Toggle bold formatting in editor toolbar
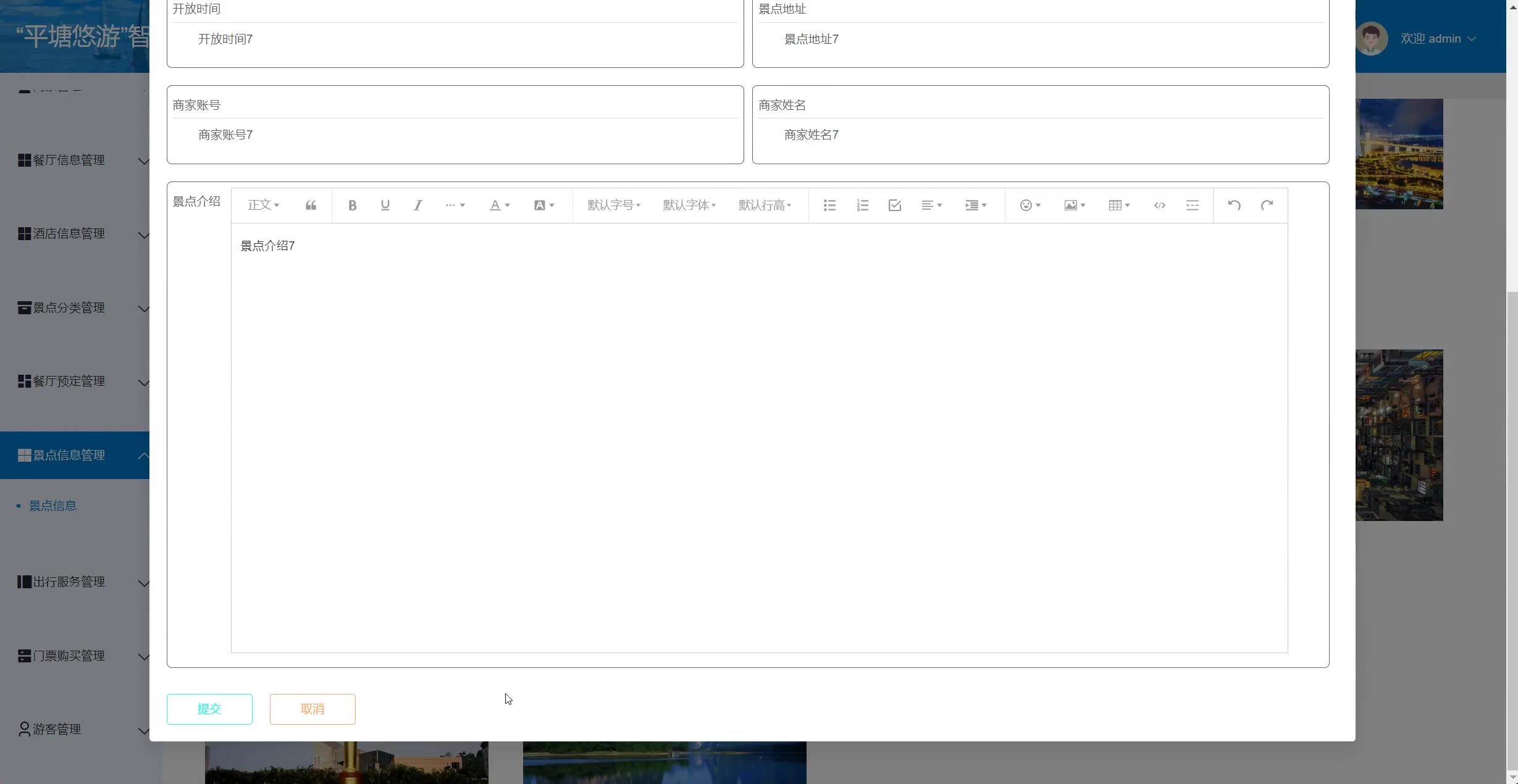 pyautogui.click(x=352, y=206)
